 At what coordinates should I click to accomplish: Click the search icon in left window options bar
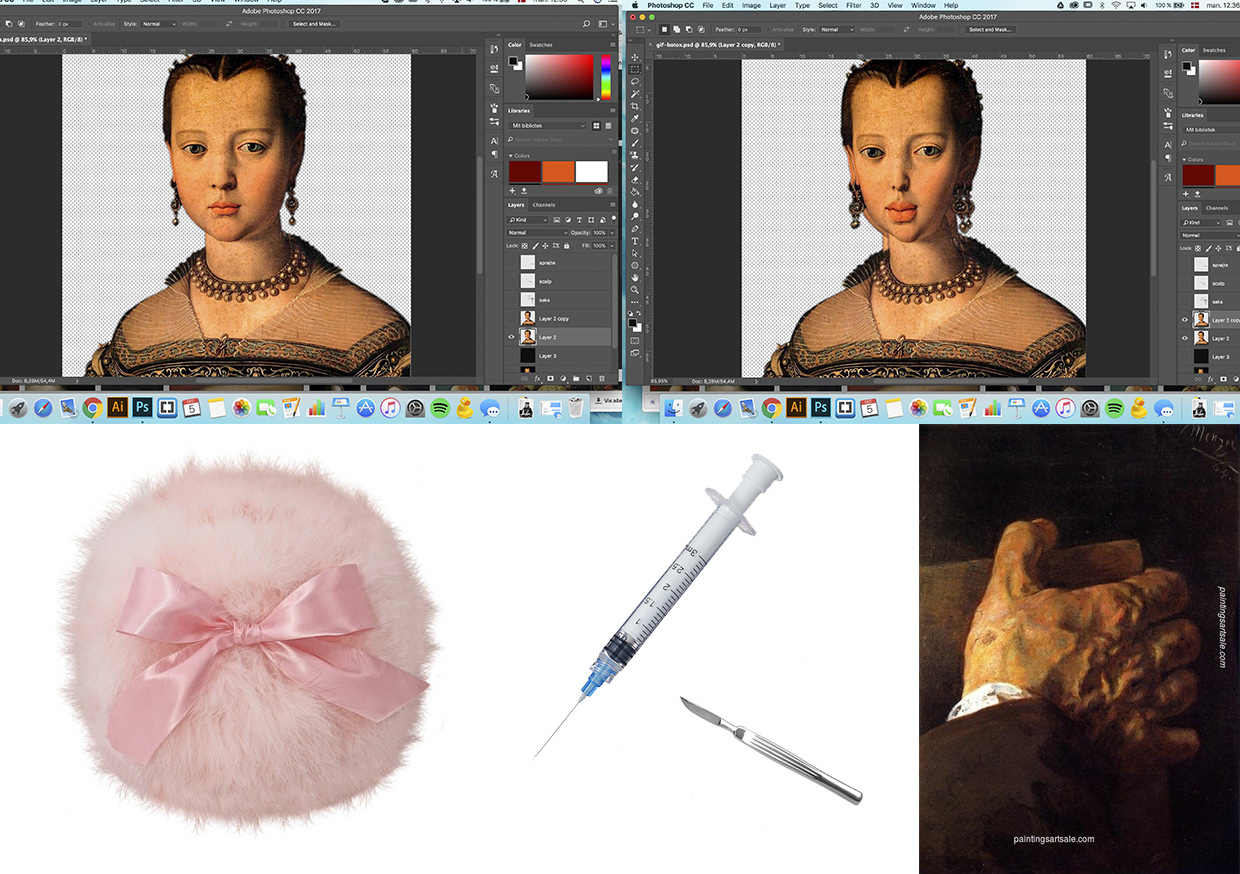(586, 22)
